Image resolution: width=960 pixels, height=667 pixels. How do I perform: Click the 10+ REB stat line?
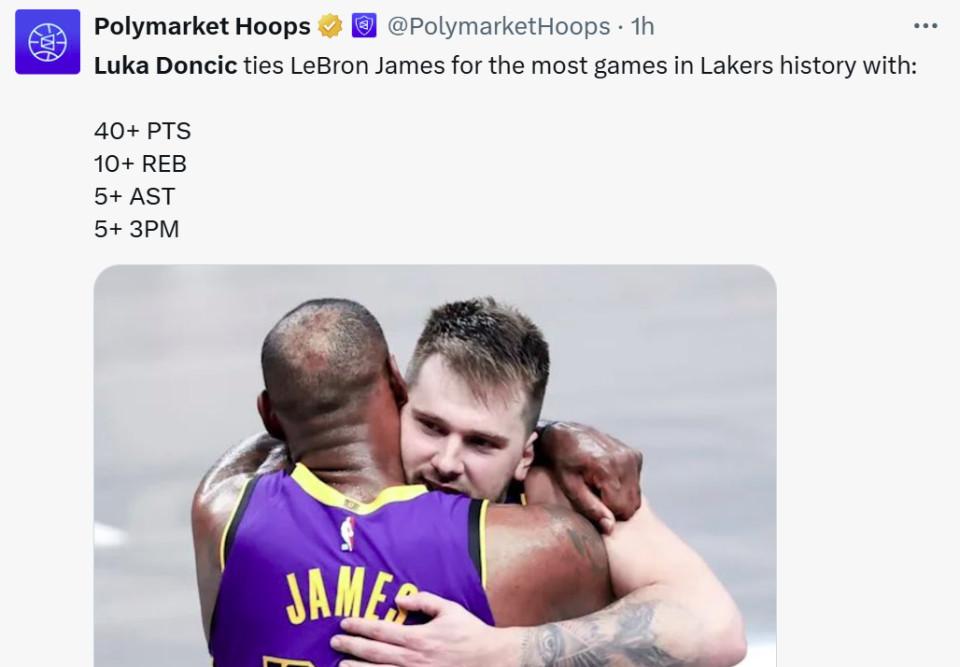[x=140, y=163]
